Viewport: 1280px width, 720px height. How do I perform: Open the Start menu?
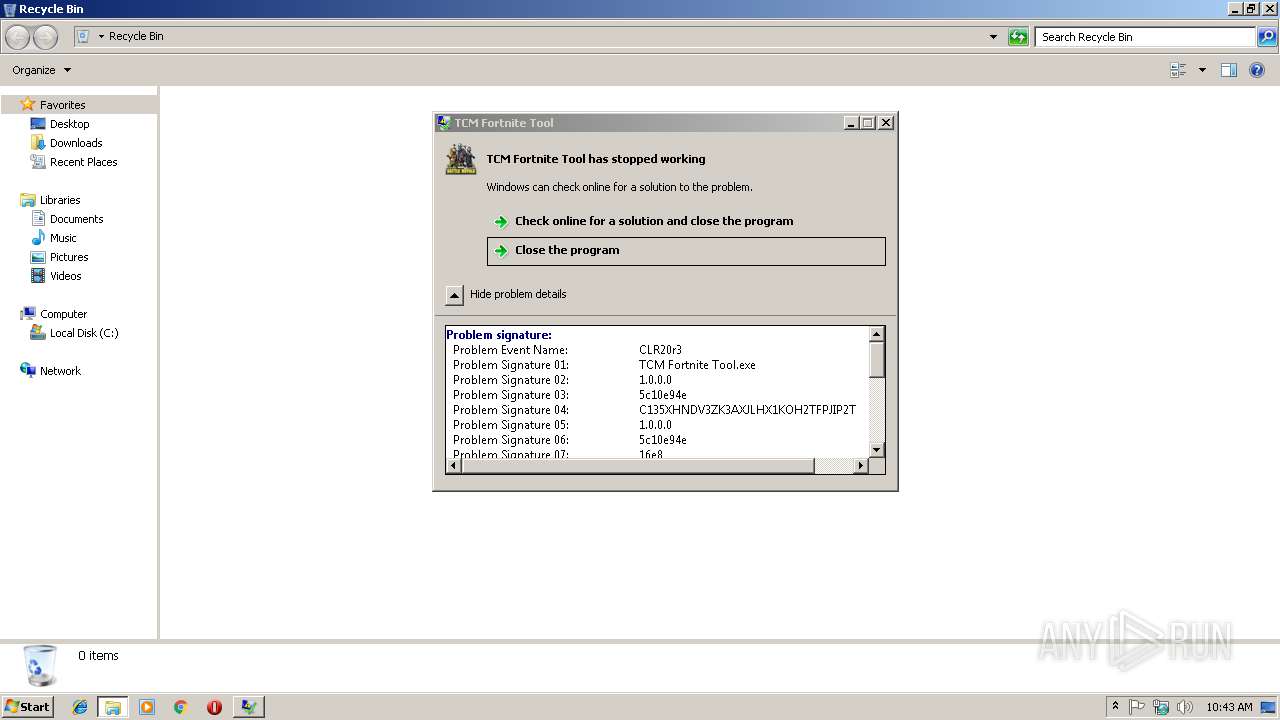[x=27, y=707]
